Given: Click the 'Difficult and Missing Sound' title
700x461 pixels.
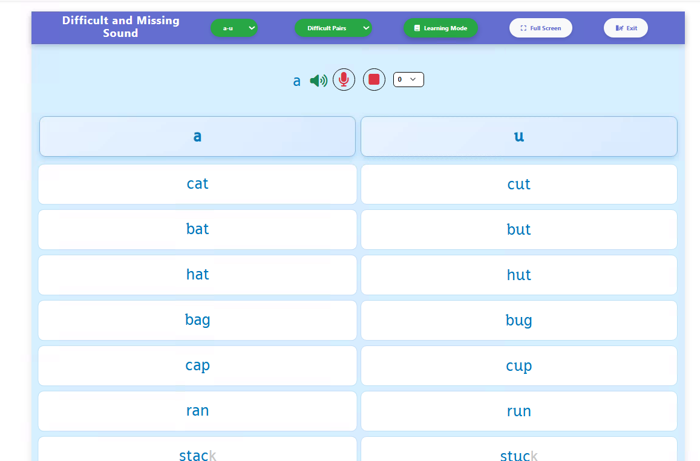Looking at the screenshot, I should tap(121, 27).
